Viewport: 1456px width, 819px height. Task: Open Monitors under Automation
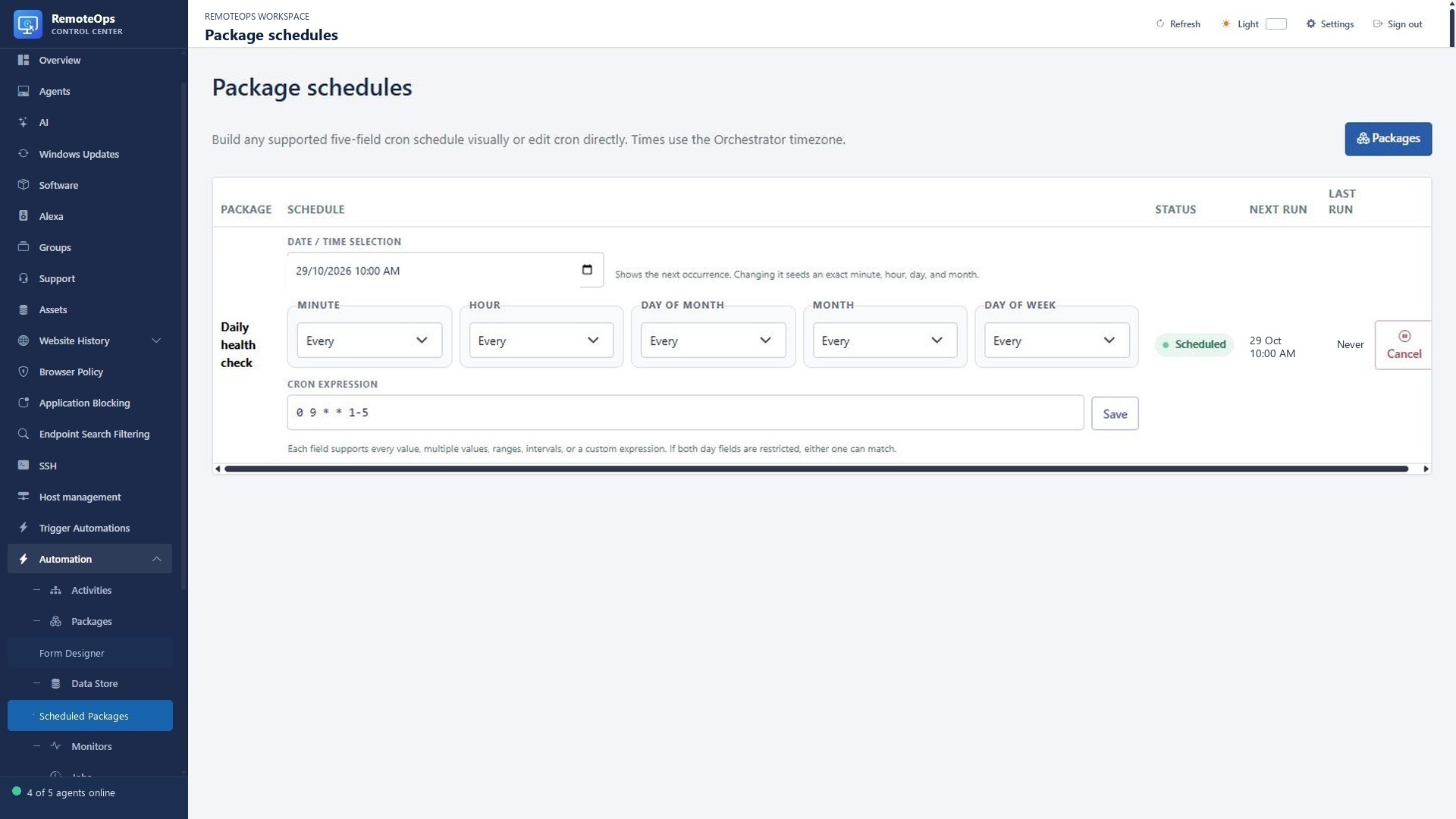point(90,746)
